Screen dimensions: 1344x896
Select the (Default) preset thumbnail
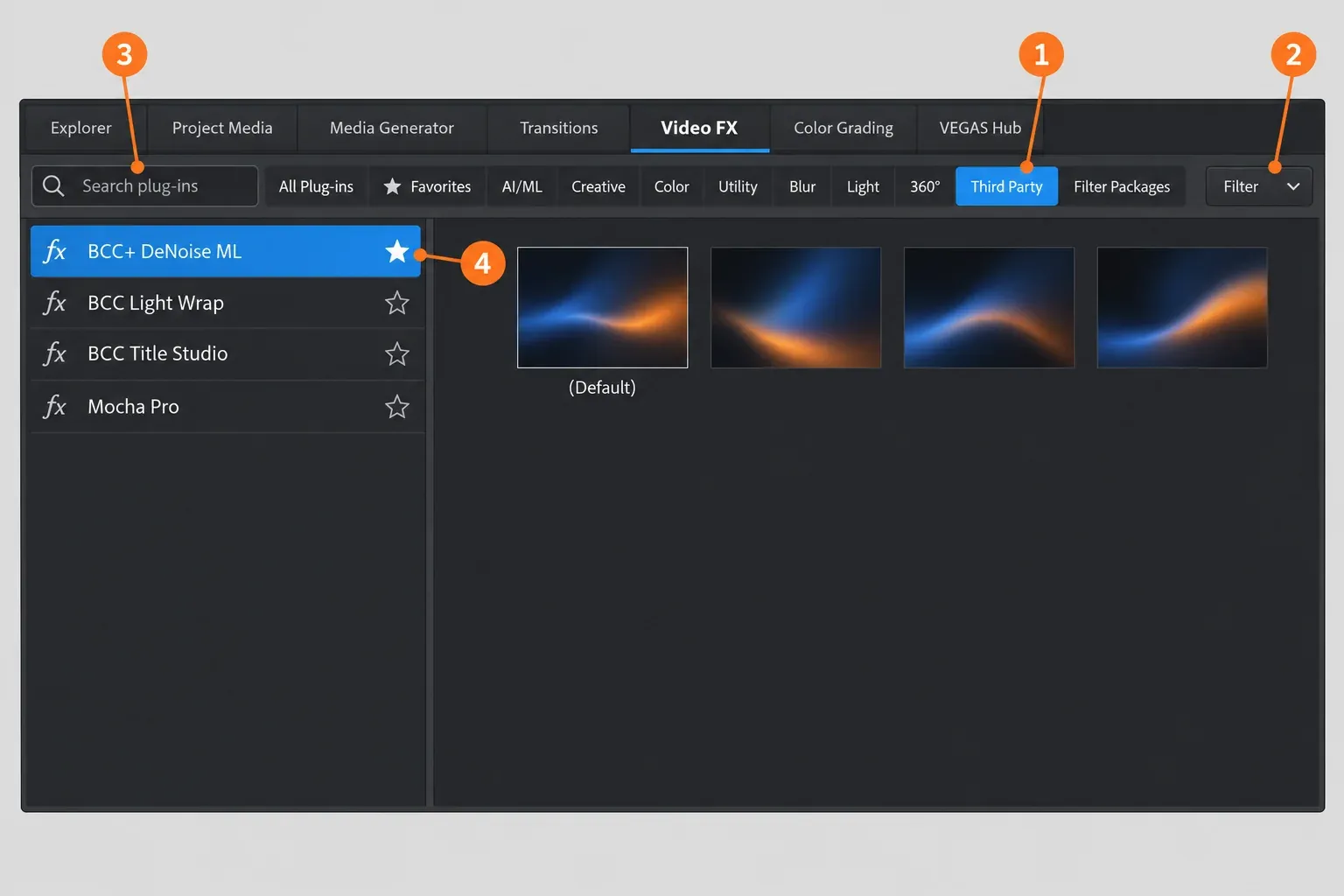603,307
